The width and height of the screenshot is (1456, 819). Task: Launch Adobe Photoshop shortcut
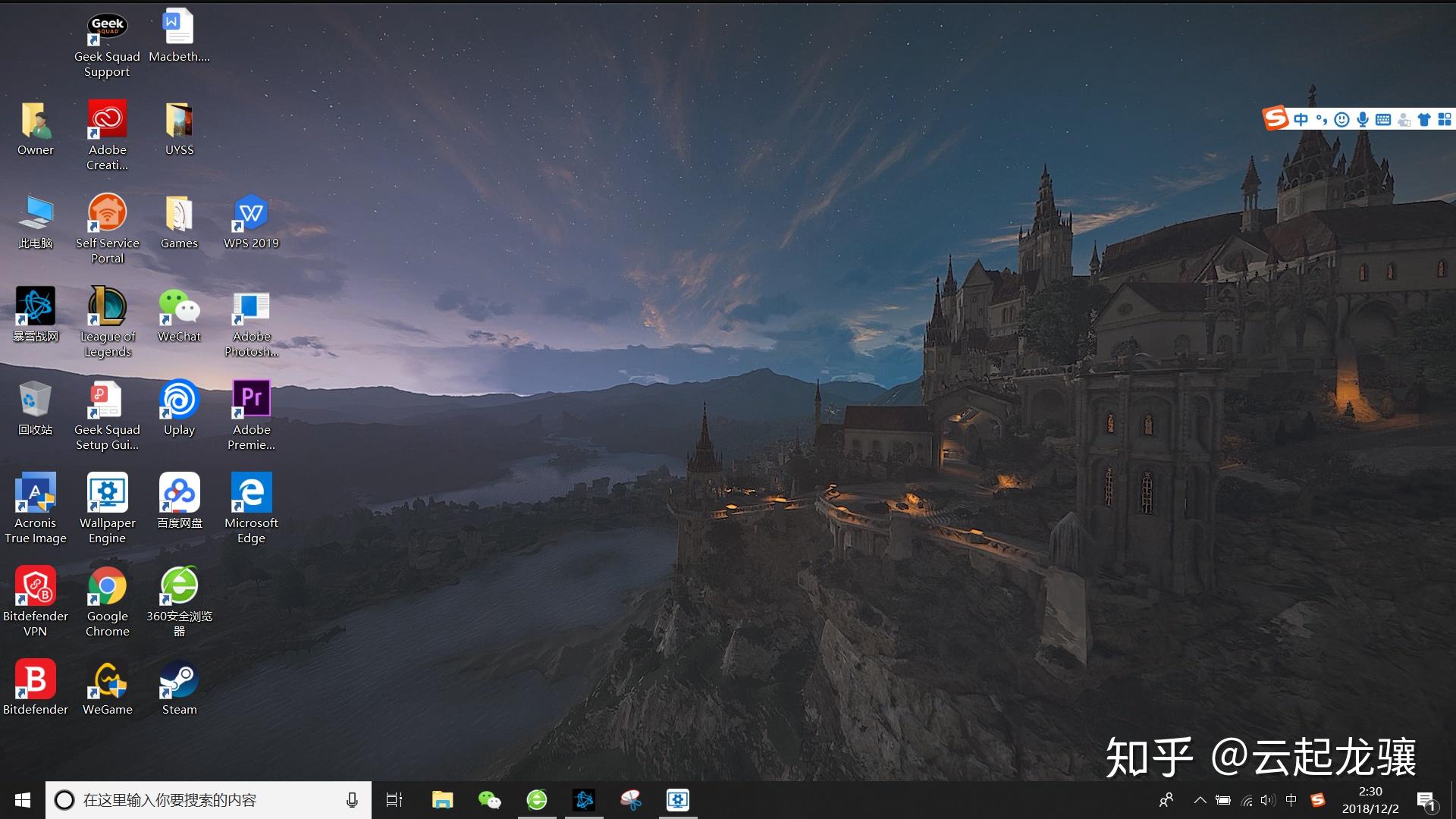251,324
